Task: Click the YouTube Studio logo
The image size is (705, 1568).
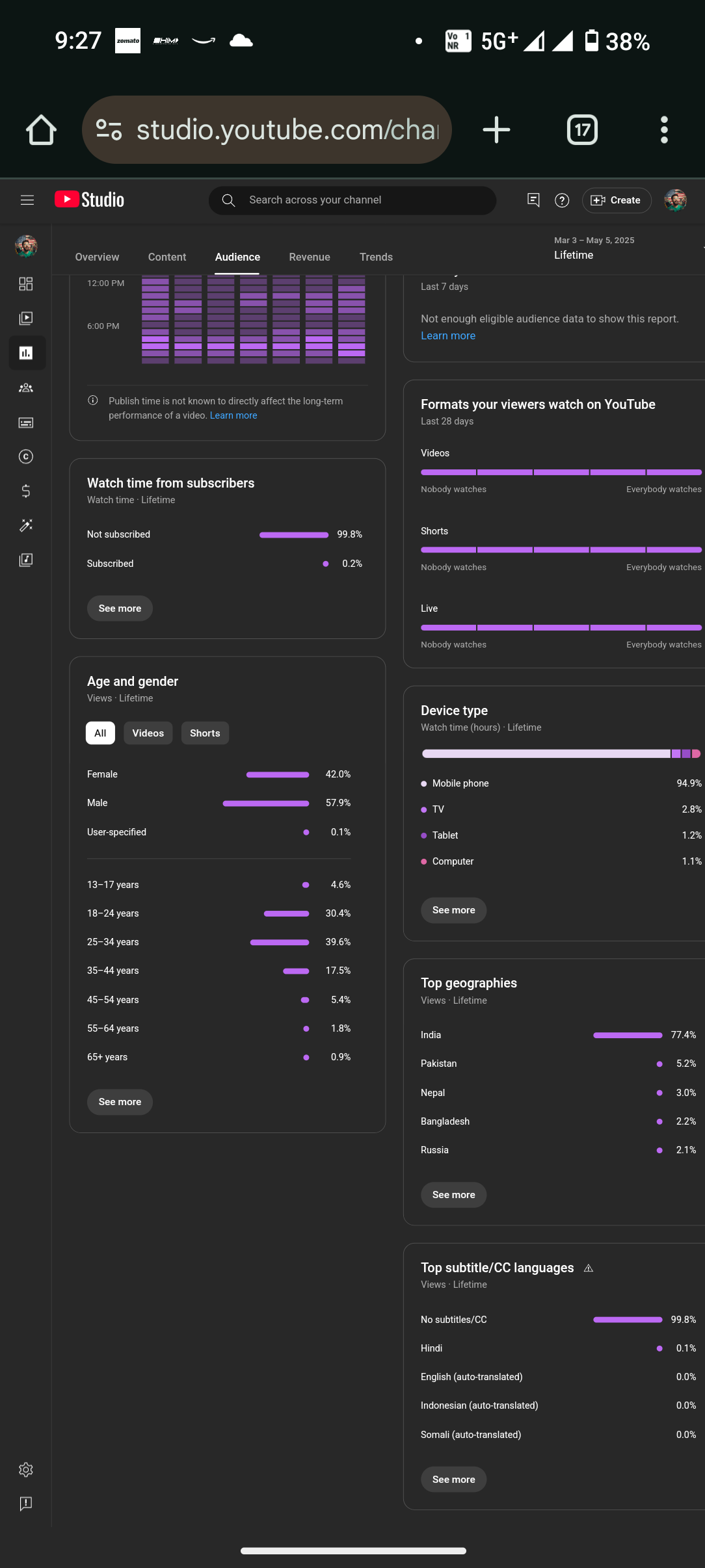Action: point(89,200)
